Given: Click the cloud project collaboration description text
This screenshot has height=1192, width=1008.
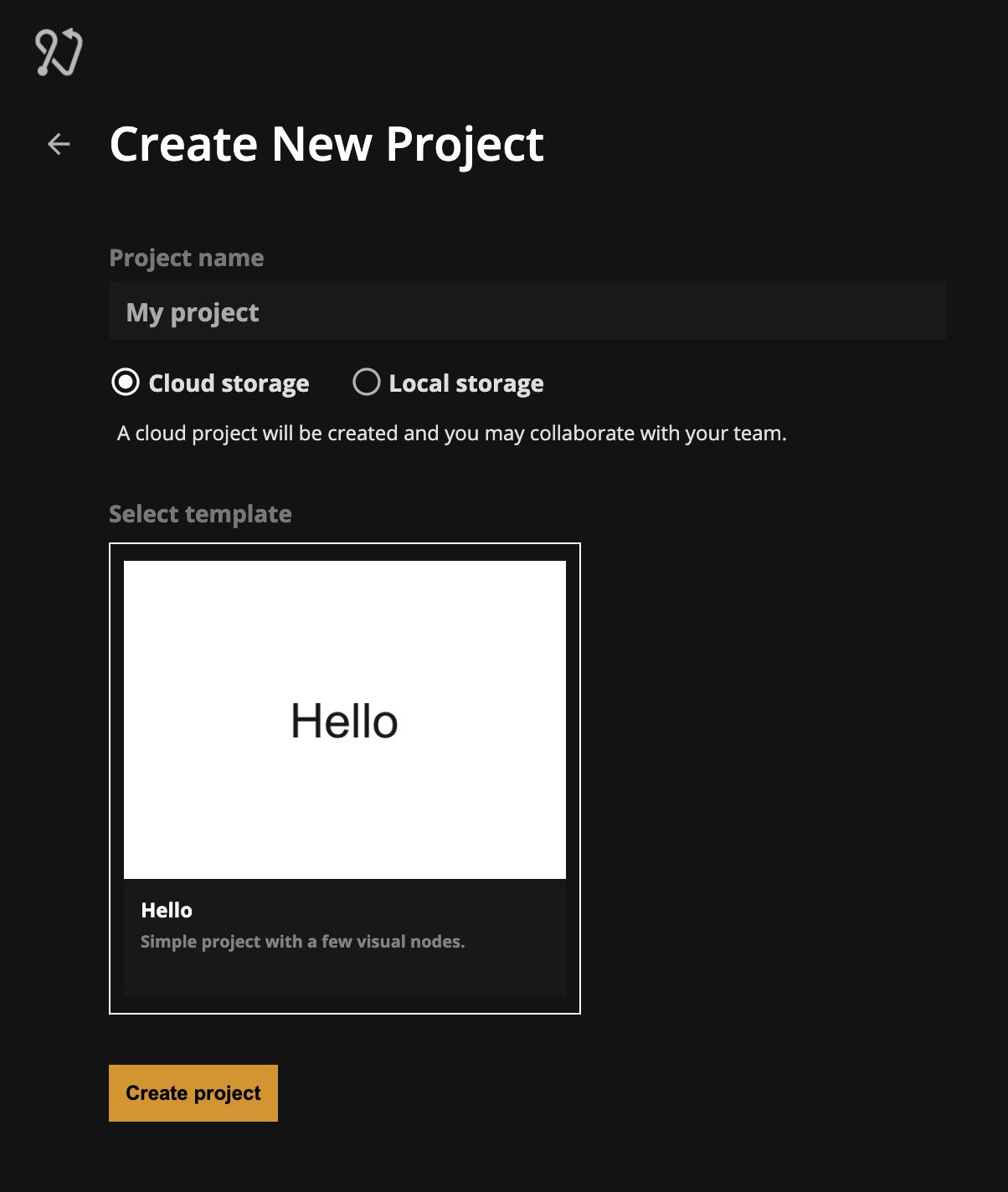Looking at the screenshot, I should point(452,434).
